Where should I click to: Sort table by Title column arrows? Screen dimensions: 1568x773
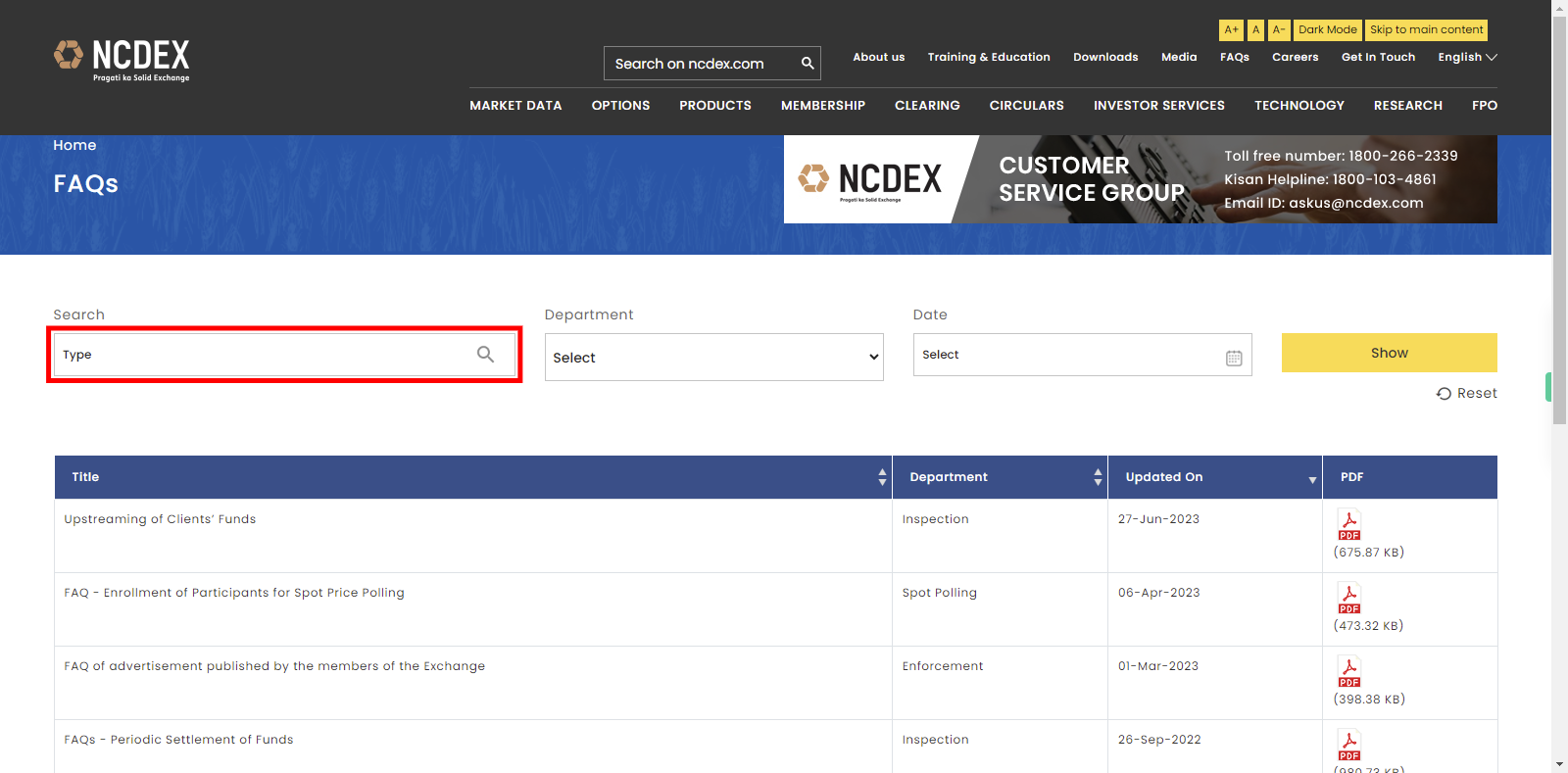882,477
